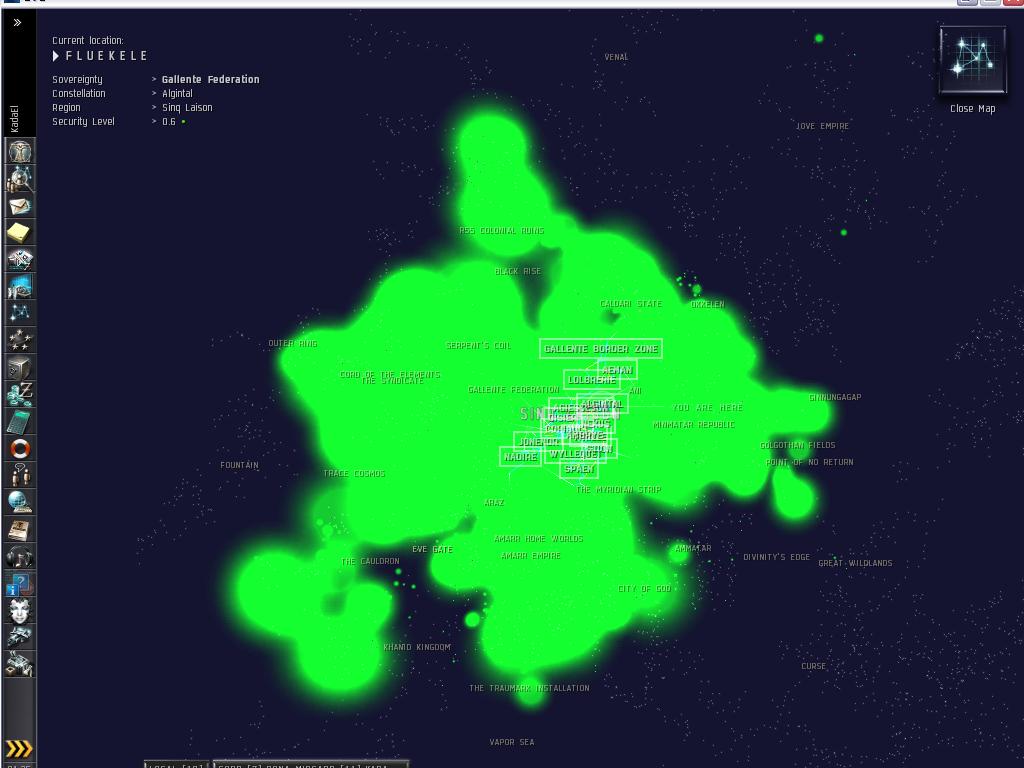Click the EVE GATE label
1024x768 pixels.
pos(432,549)
